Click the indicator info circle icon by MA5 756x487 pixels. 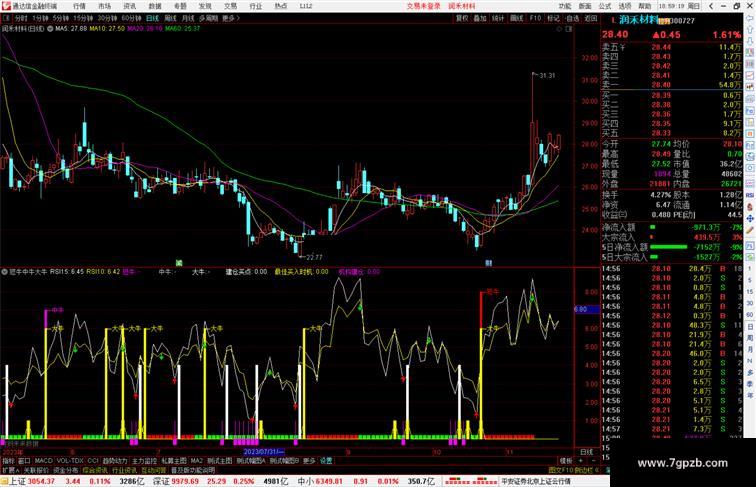point(50,29)
